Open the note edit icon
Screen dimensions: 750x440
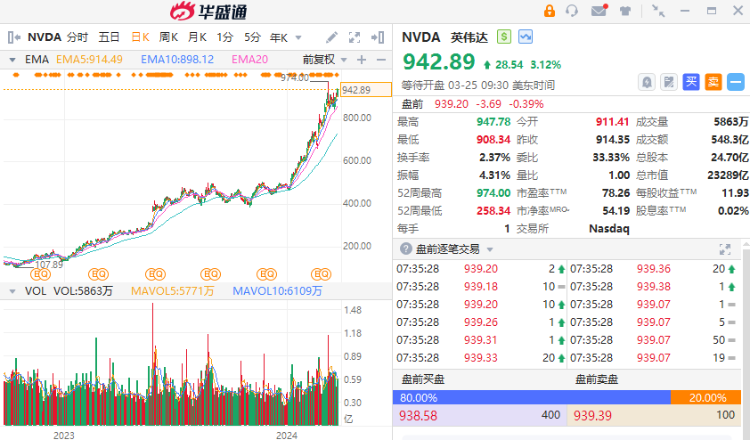669,82
